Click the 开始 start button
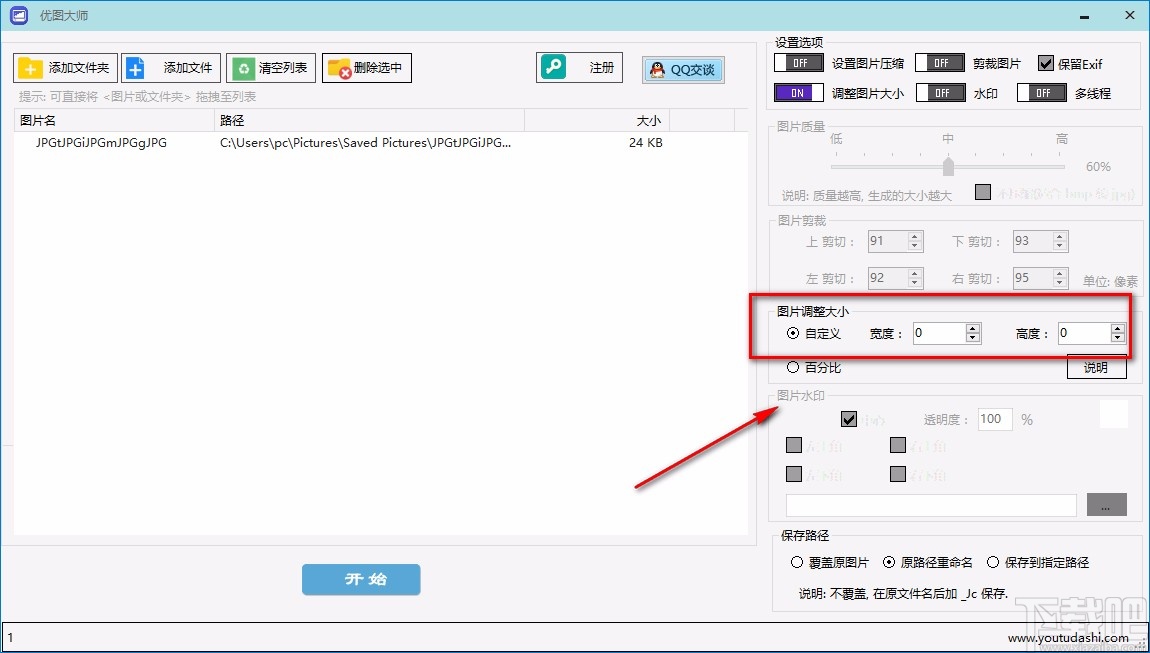Viewport: 1150px width, 653px height. 361,580
